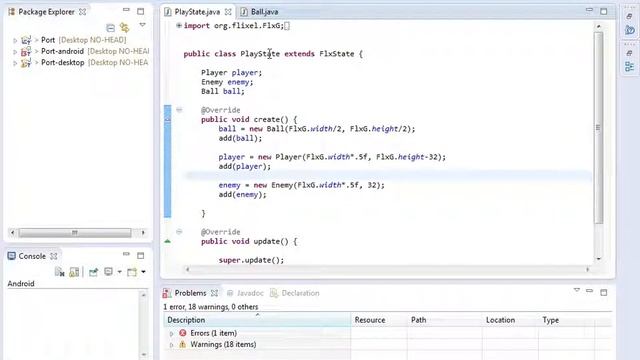Screen dimensions: 640x360
Task: Click editor horizontal scrollbar right arrow
Action: click(587, 269)
